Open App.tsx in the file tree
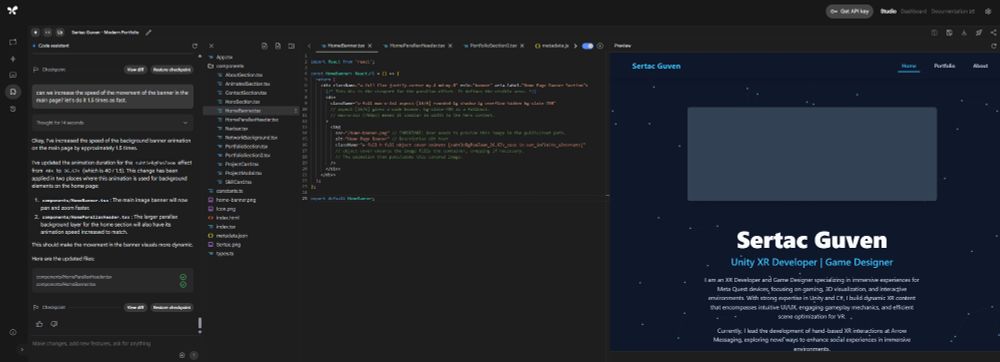This screenshot has height=362, width=1000. [224, 57]
